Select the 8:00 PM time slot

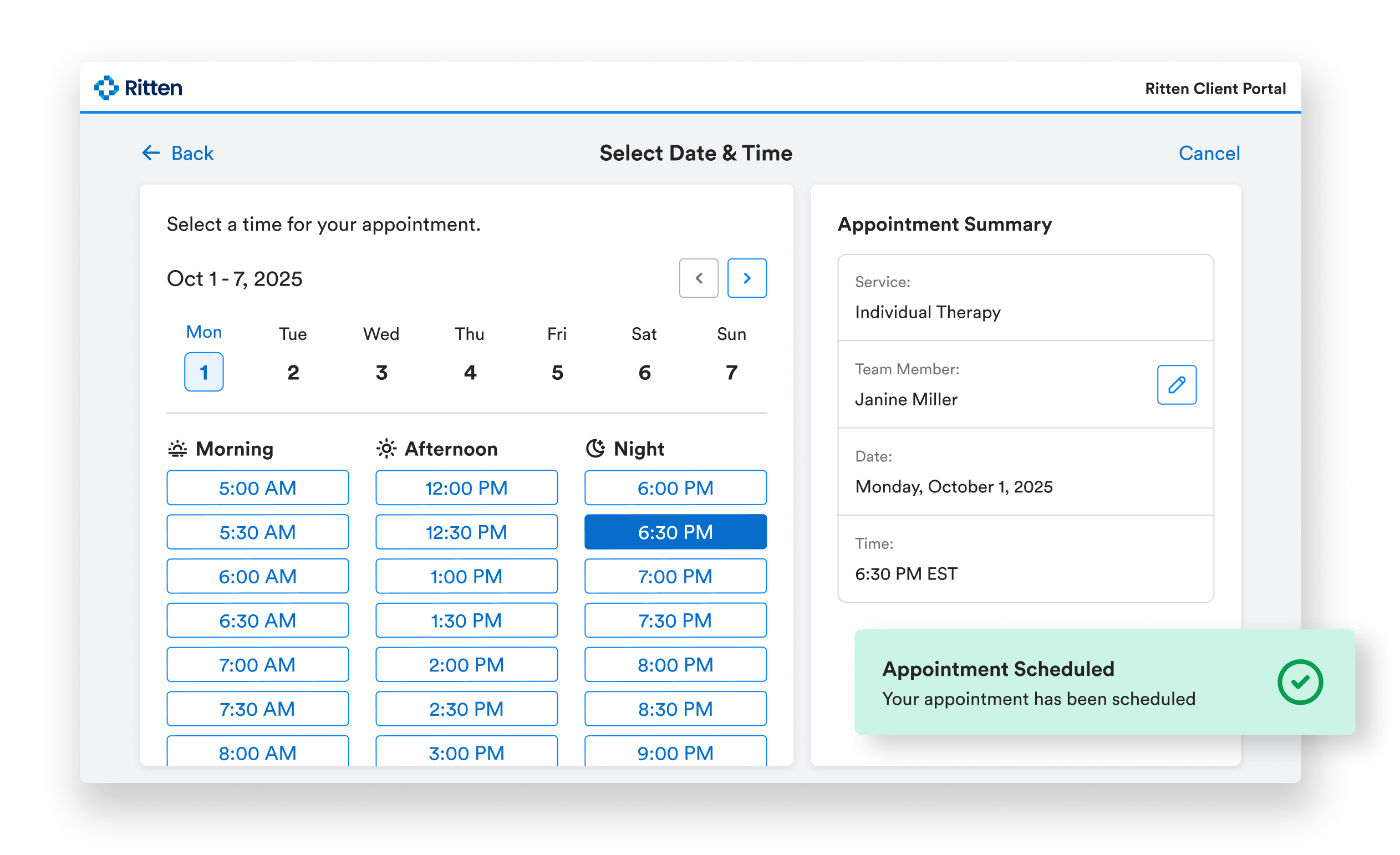(x=675, y=664)
